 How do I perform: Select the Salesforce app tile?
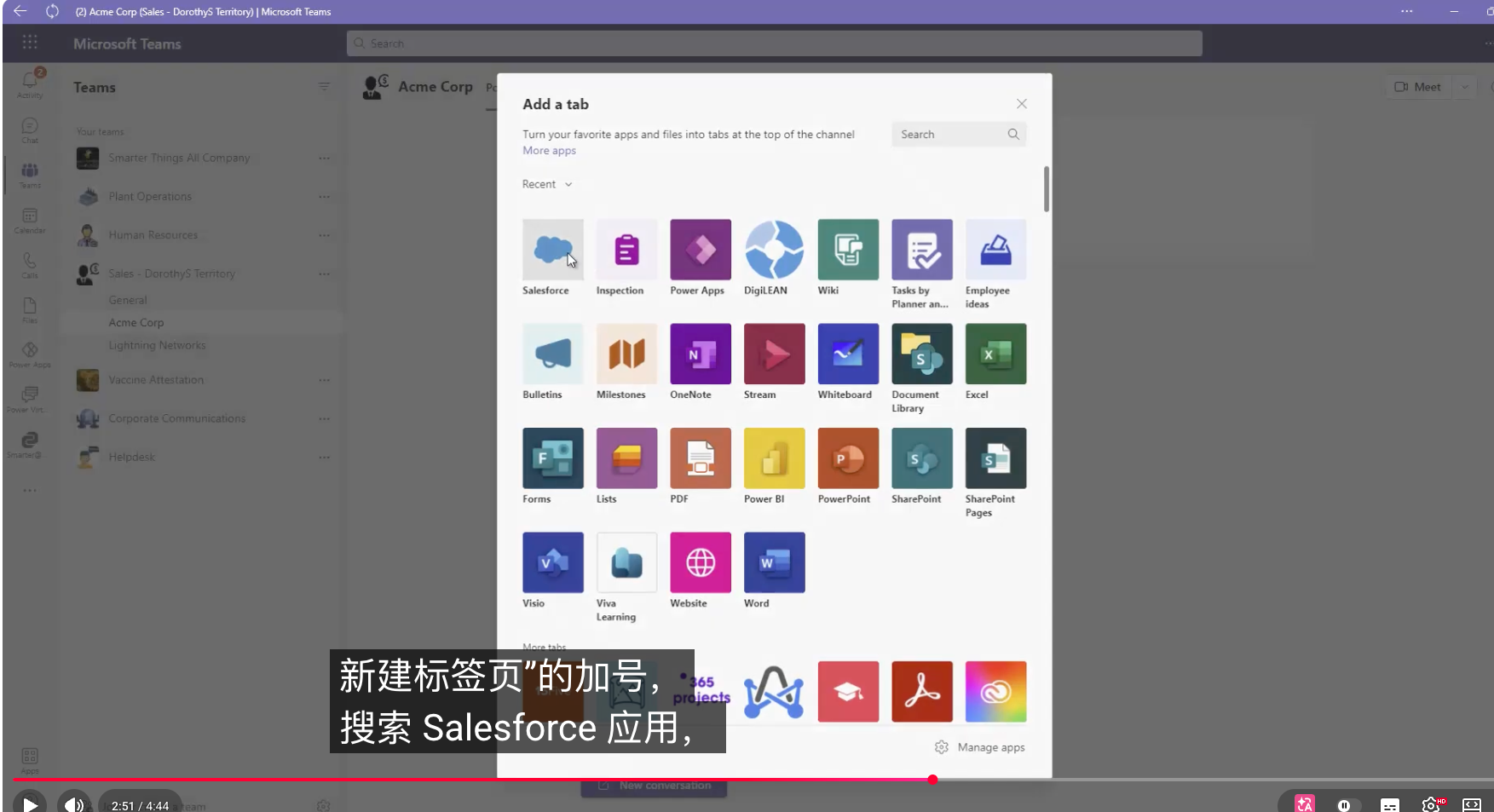(x=553, y=250)
